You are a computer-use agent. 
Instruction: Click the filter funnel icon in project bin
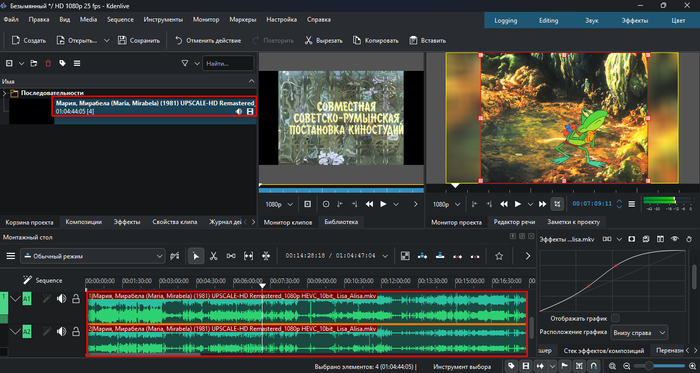(185, 63)
